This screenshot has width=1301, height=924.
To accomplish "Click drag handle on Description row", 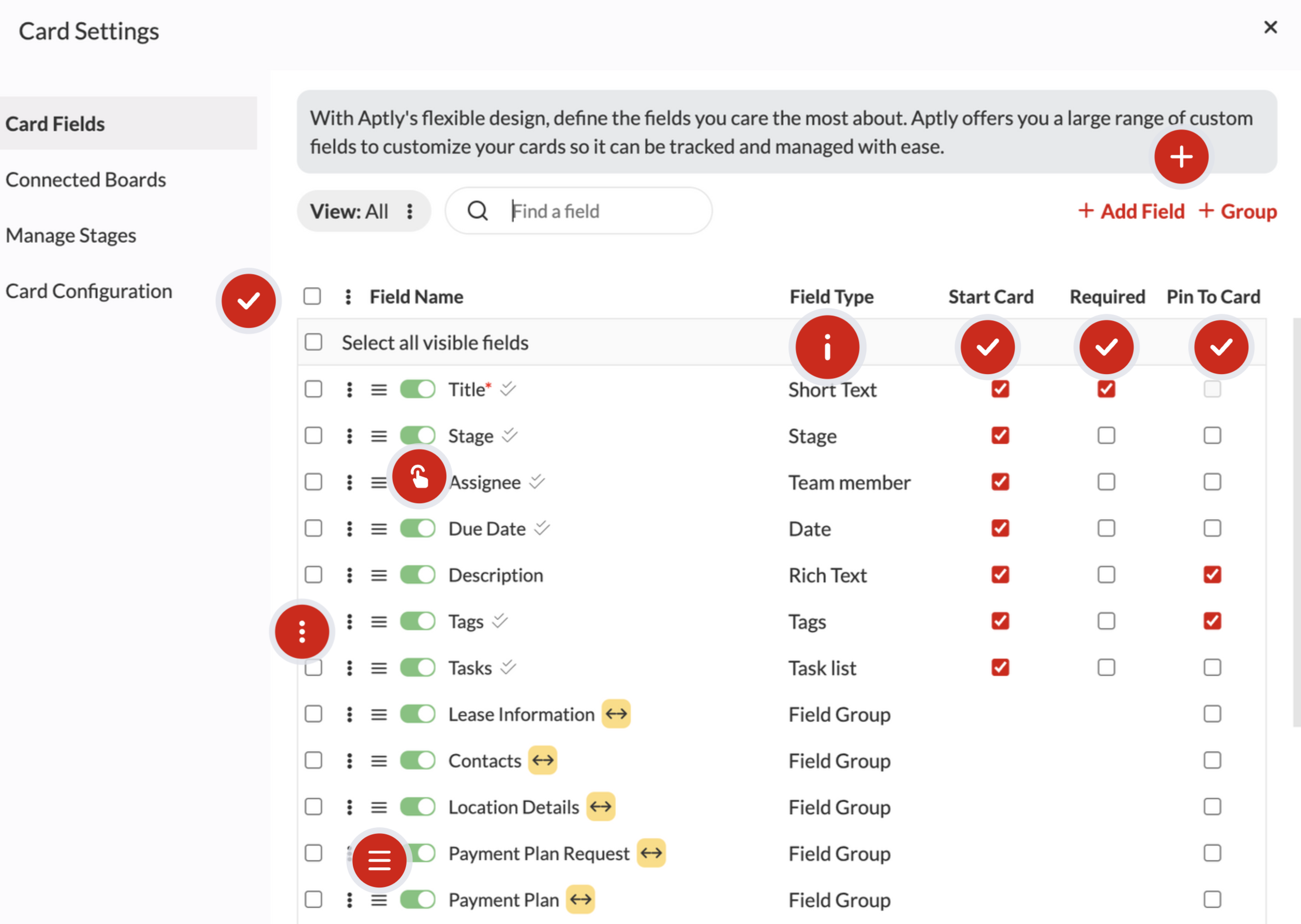I will 378,575.
